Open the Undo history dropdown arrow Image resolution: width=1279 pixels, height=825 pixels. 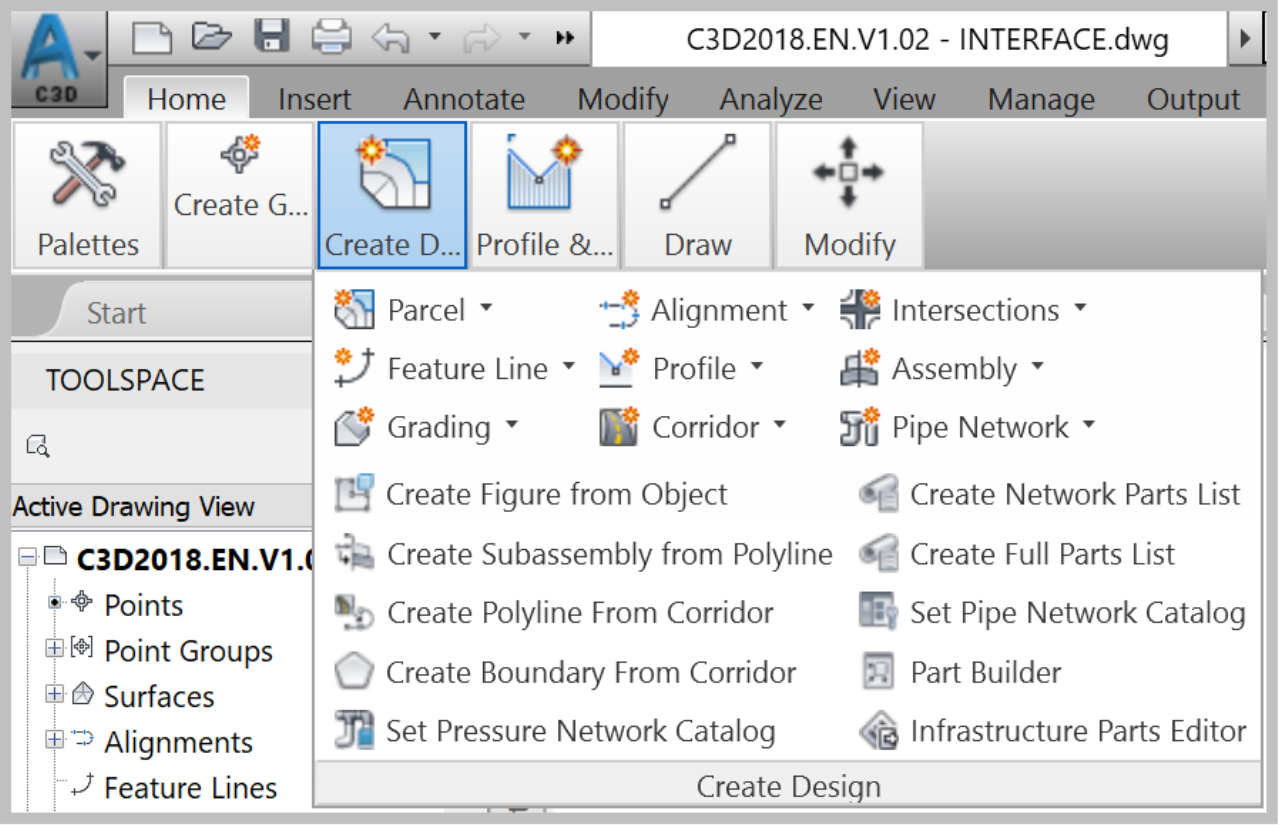(x=434, y=37)
